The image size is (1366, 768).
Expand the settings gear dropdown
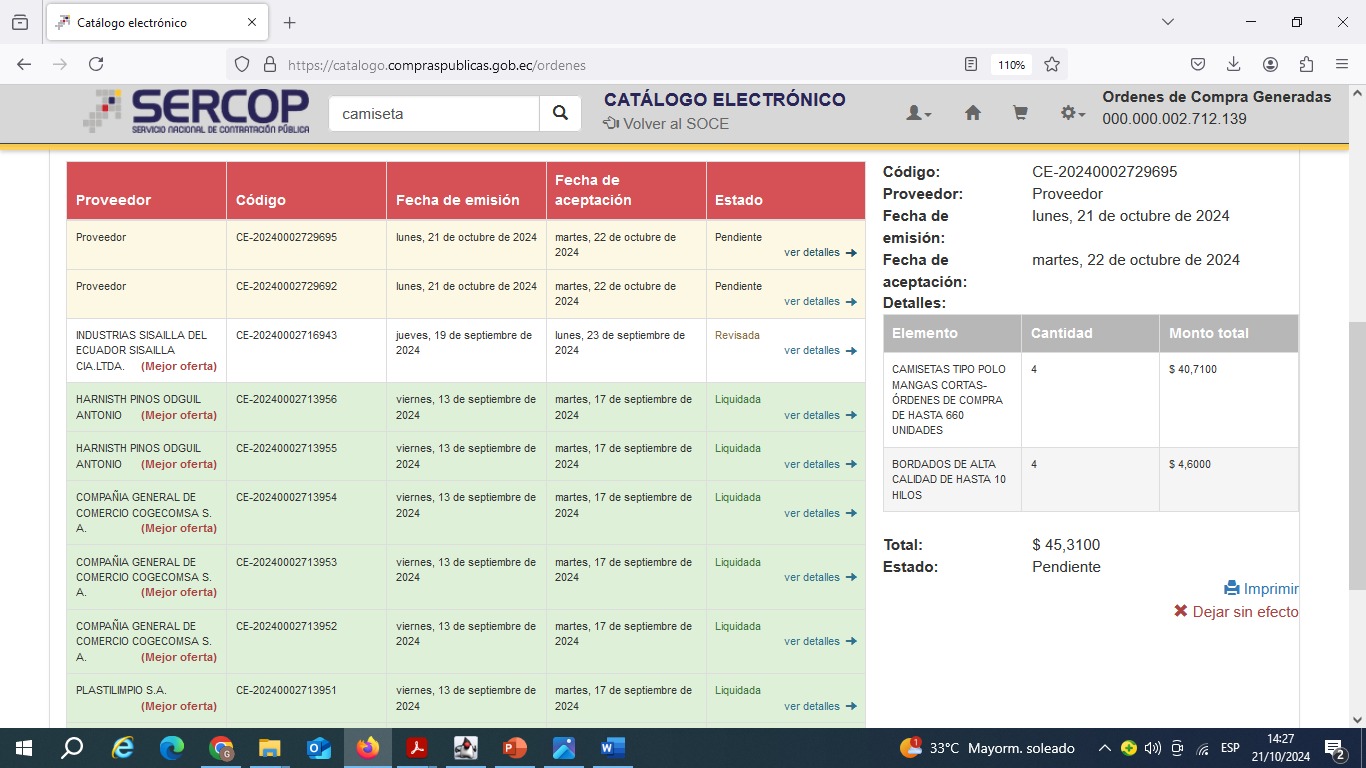coord(1072,114)
